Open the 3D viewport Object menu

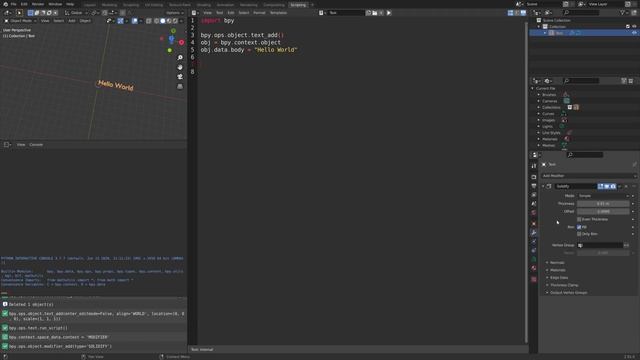pyautogui.click(x=85, y=20)
